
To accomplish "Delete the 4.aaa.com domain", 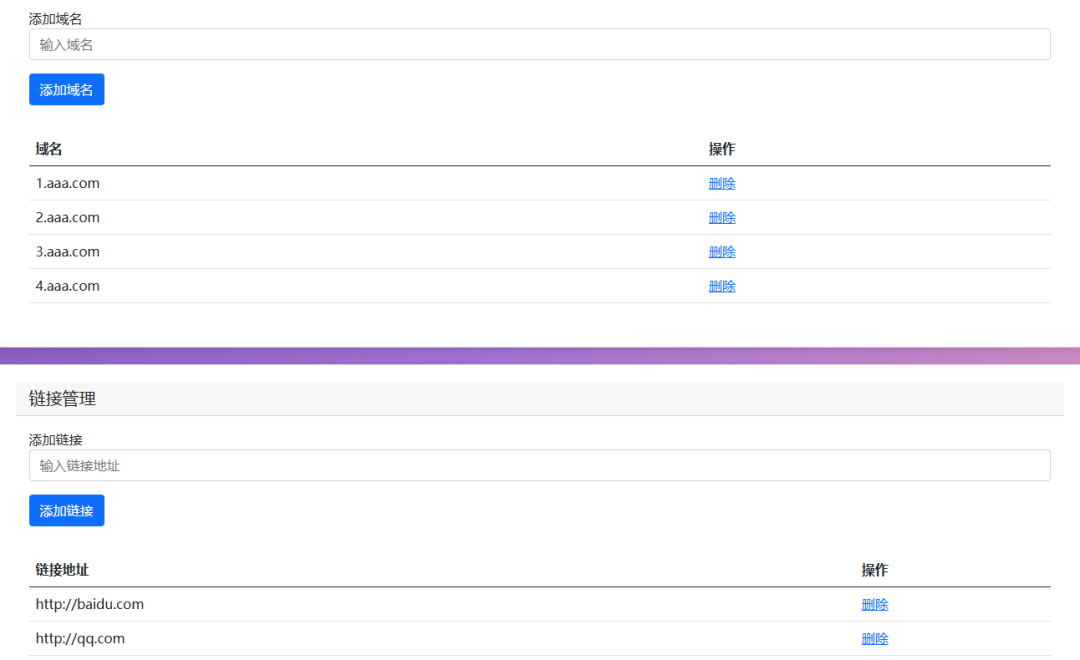I will click(722, 286).
